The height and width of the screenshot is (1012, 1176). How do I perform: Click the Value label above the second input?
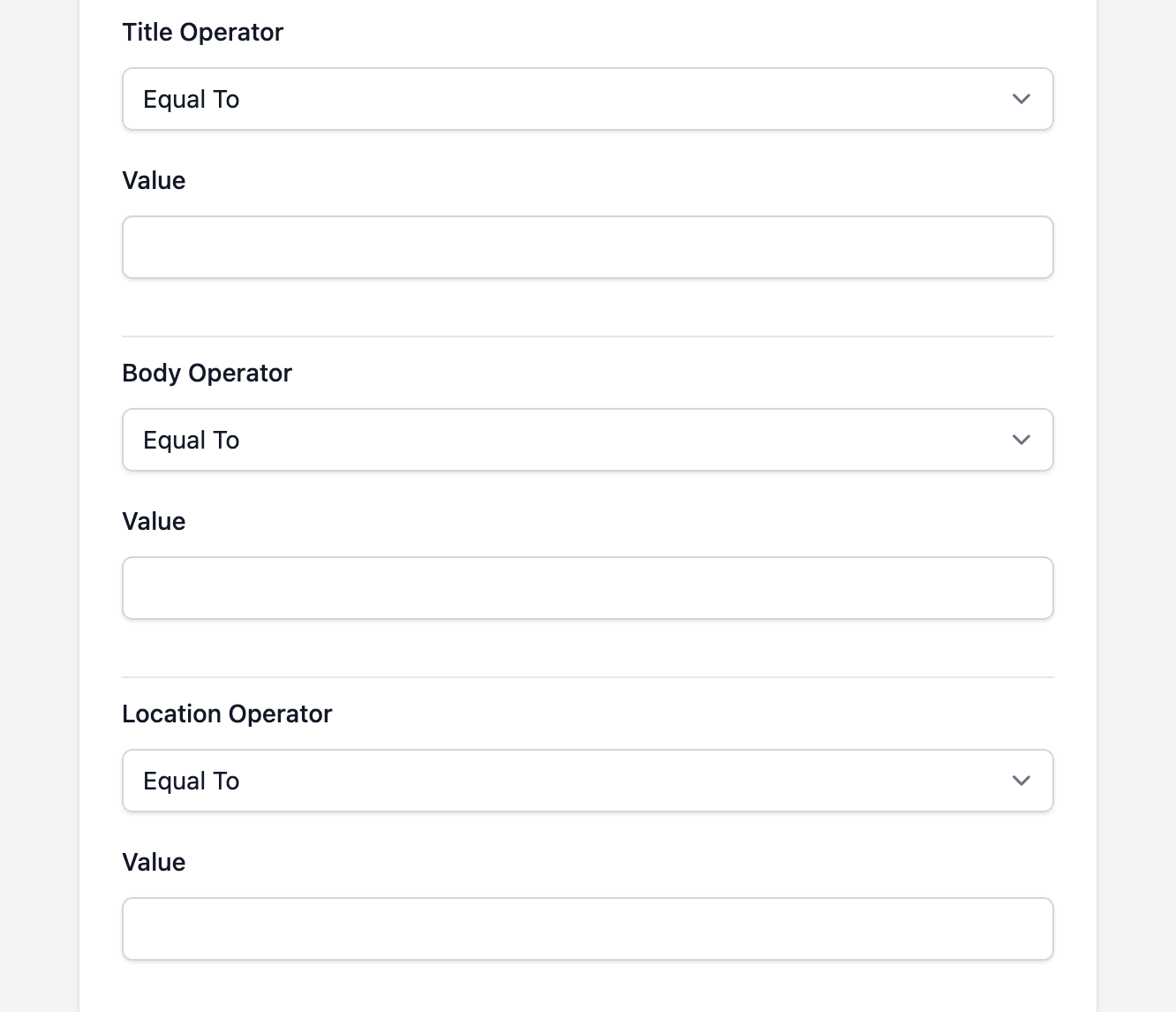click(155, 521)
